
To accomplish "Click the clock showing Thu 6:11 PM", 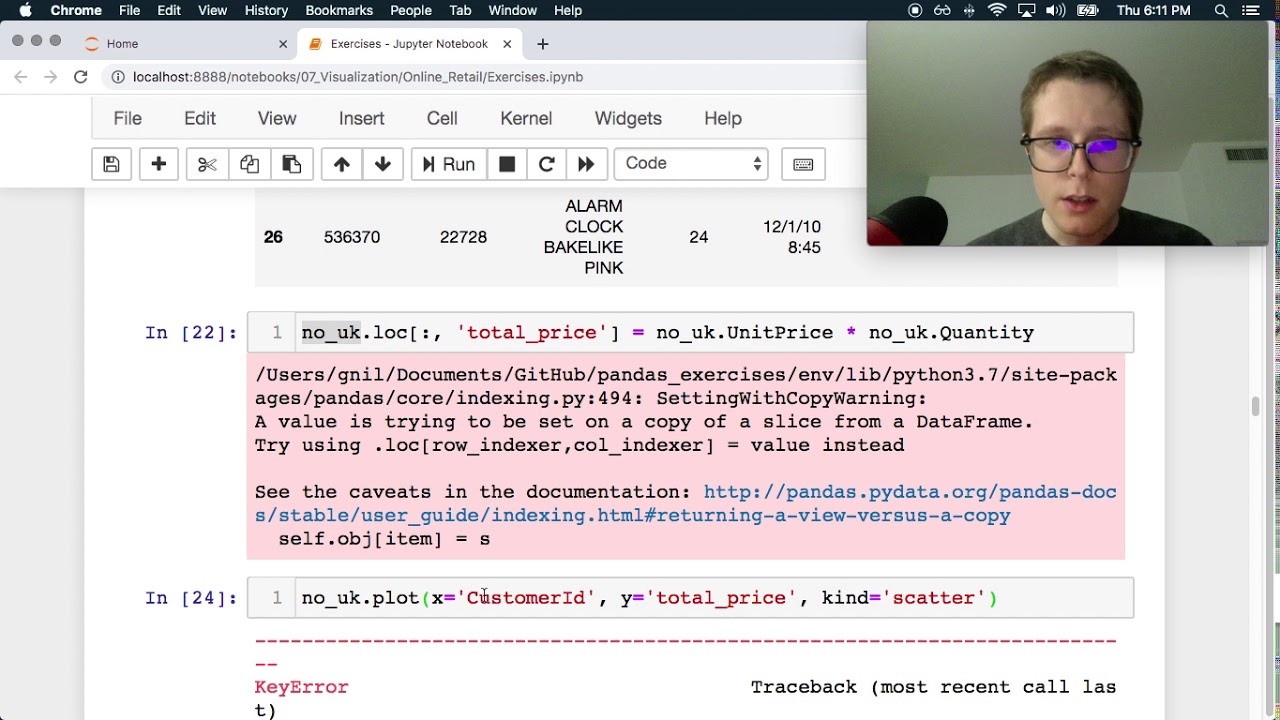I will click(x=1153, y=10).
